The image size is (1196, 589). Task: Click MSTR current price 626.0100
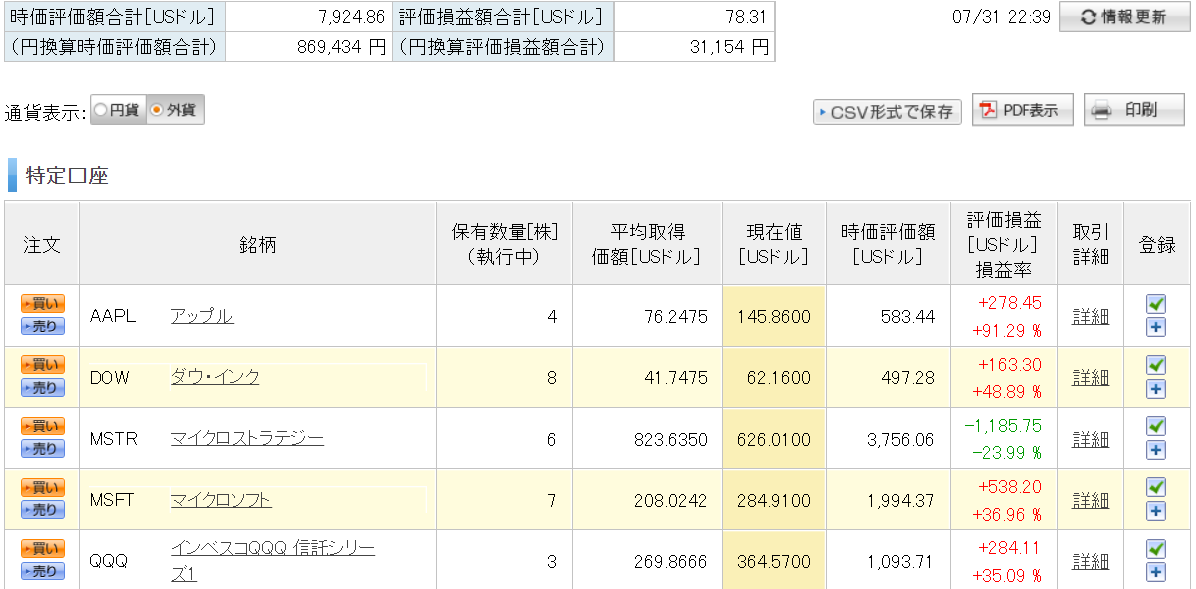(x=773, y=439)
